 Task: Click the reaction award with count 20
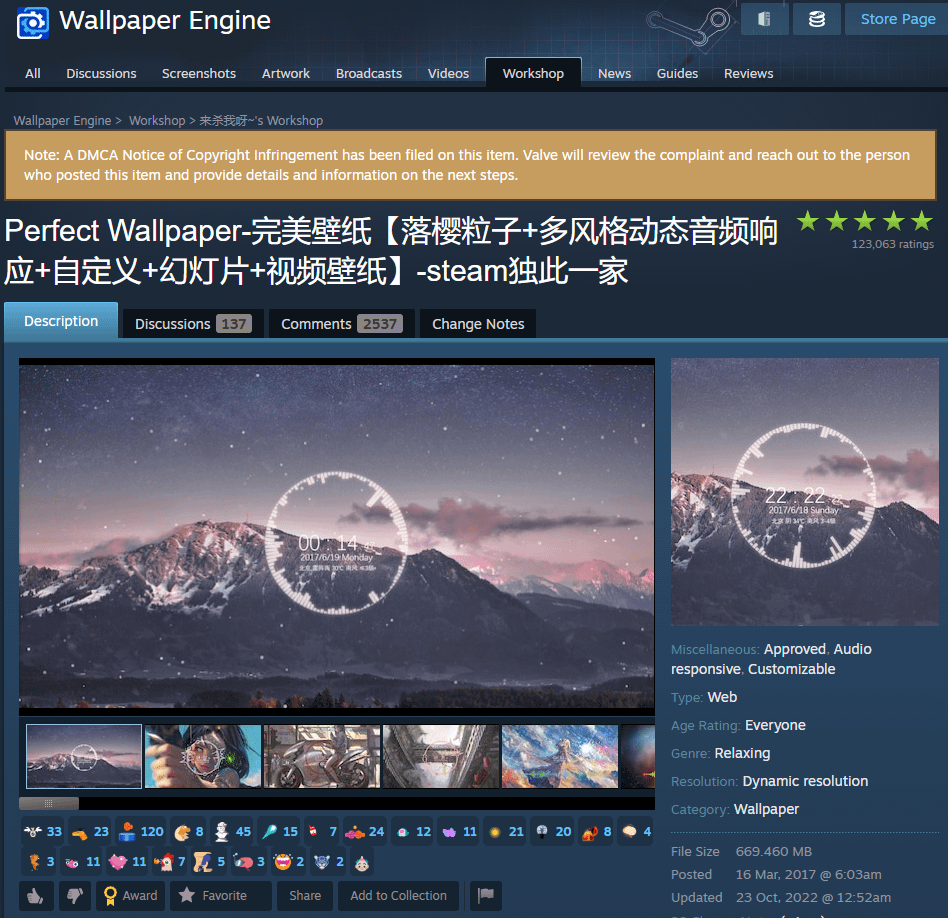(x=553, y=832)
